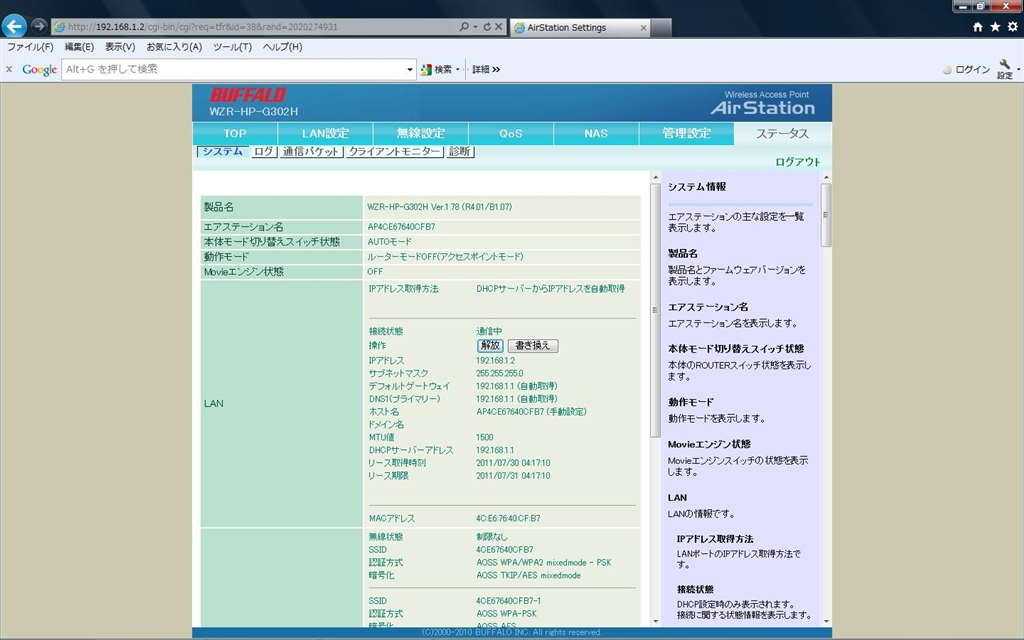Expand the Google 検索 button dropdown arrow

[x=458, y=70]
